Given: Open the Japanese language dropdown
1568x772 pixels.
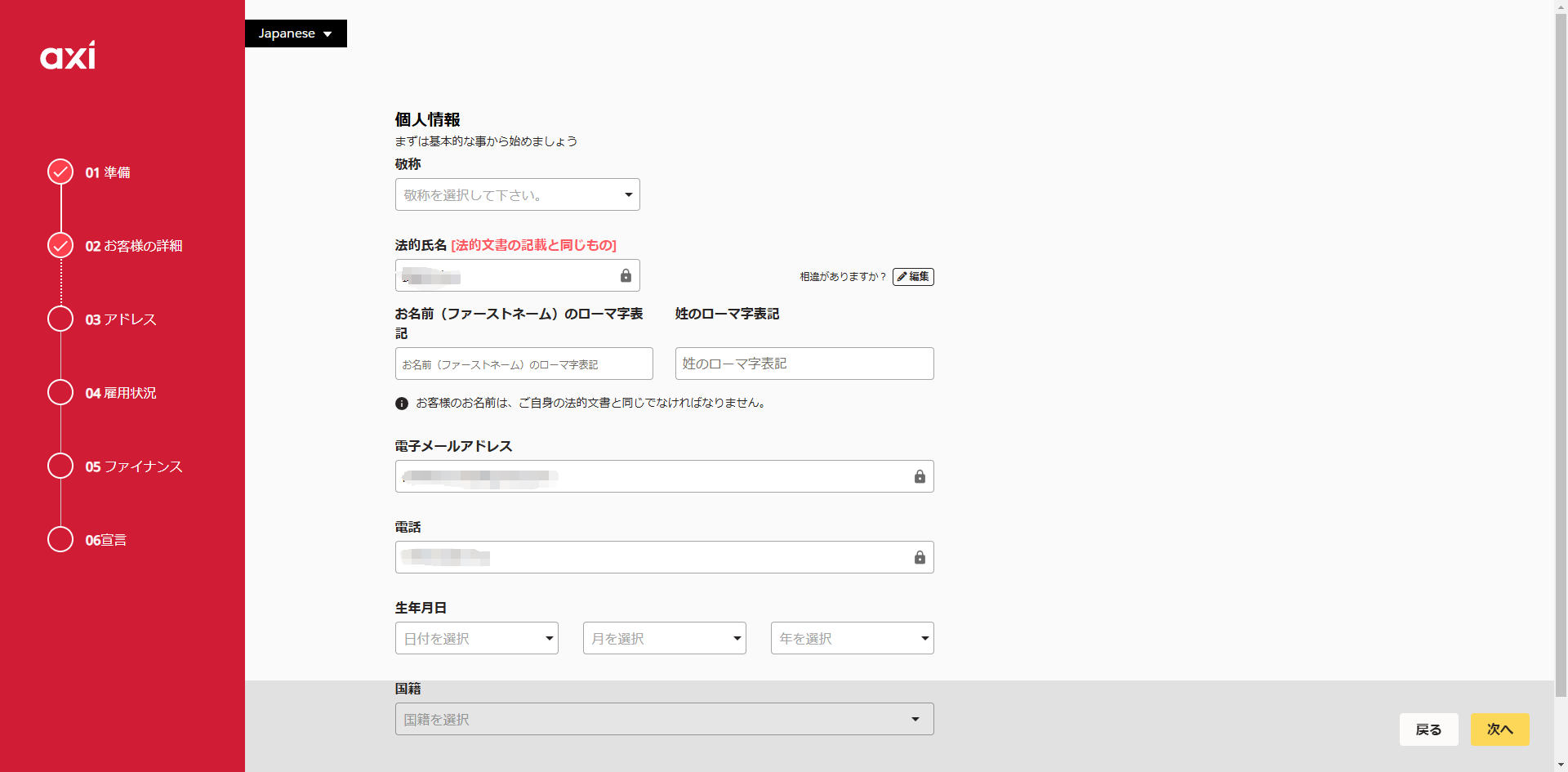Looking at the screenshot, I should pyautogui.click(x=296, y=33).
